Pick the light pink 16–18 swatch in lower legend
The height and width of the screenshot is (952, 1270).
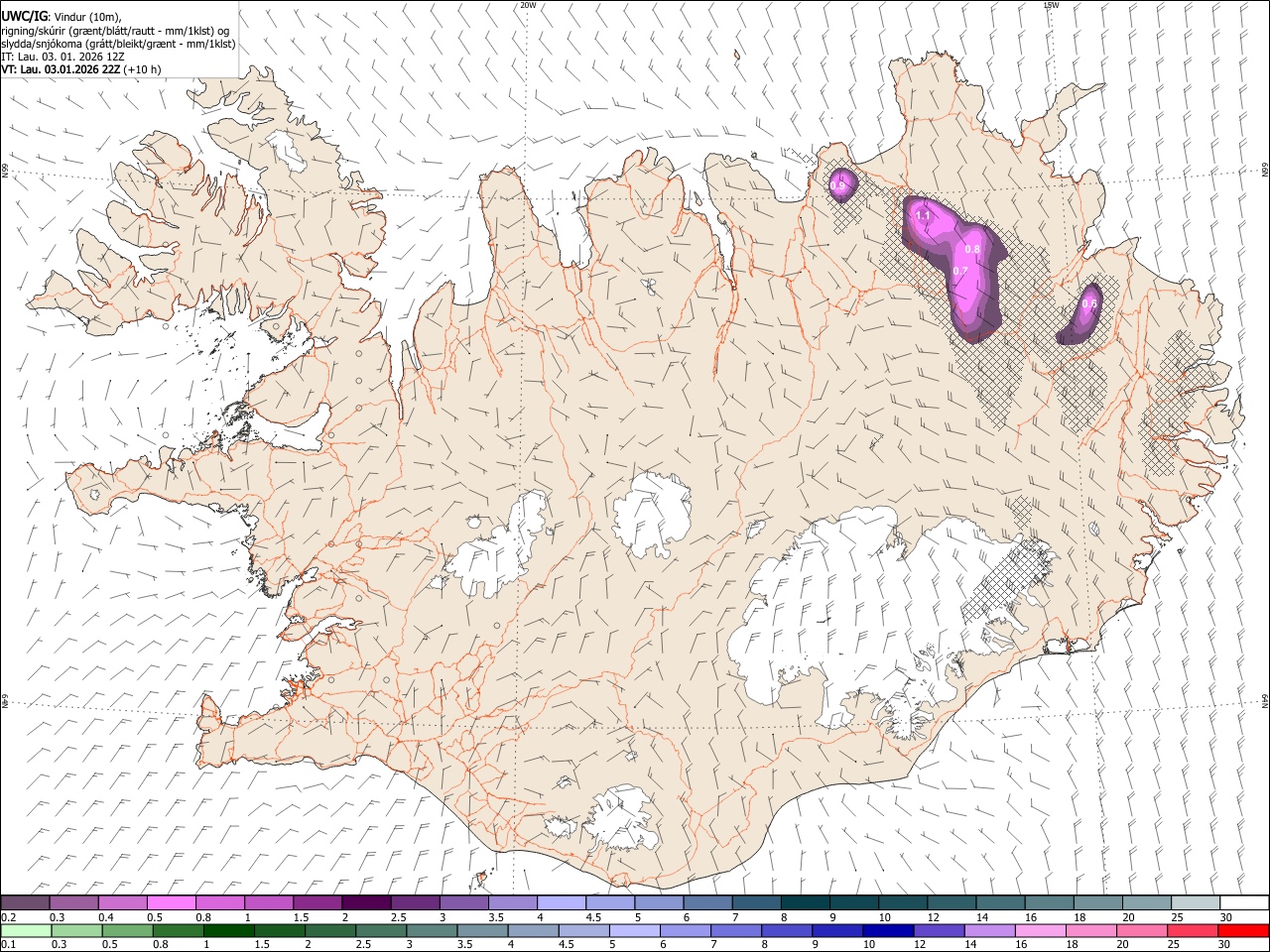pos(1040,930)
